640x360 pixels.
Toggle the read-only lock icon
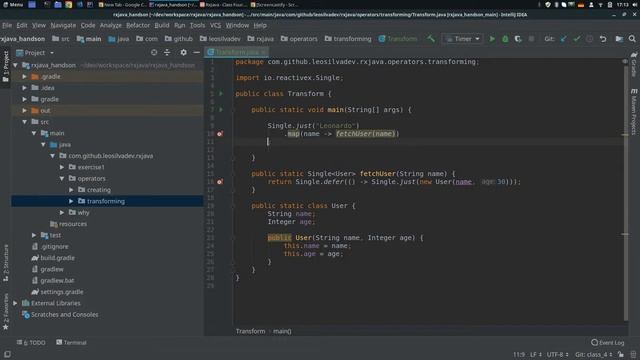coord(621,354)
